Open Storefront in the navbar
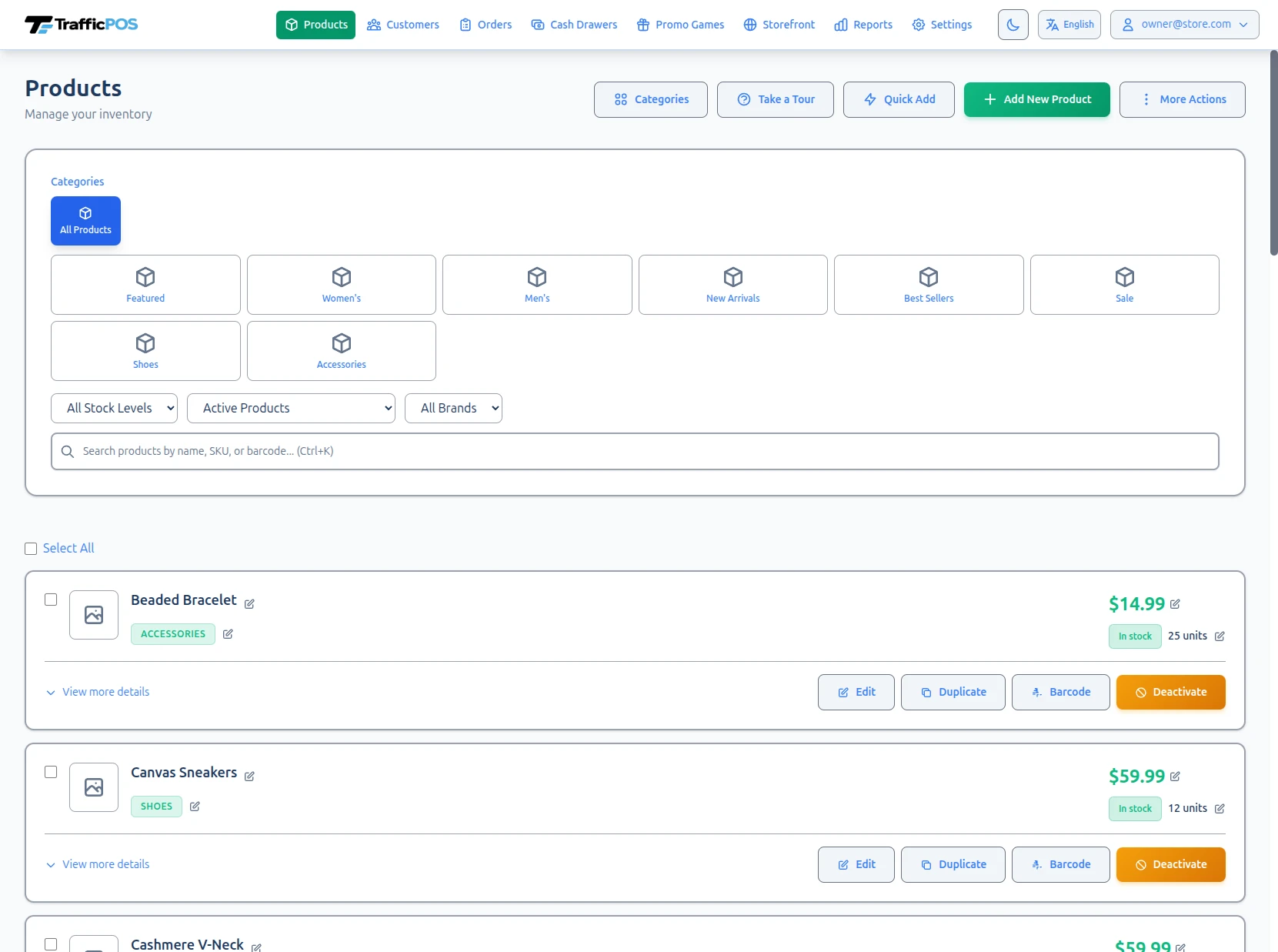 pos(779,25)
